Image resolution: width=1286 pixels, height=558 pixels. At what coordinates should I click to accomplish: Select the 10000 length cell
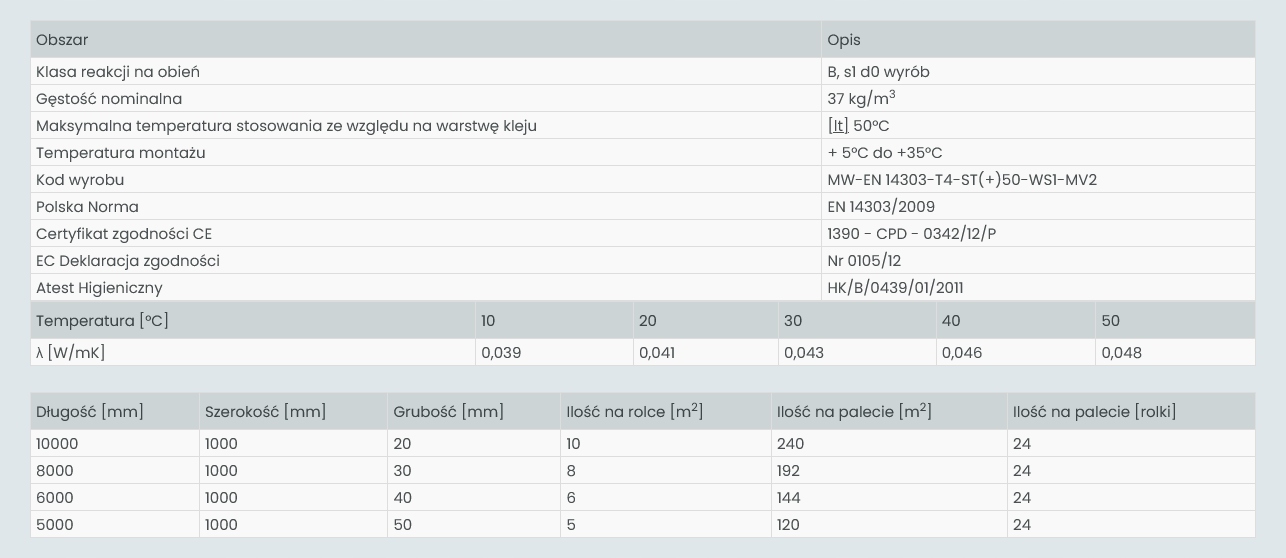coord(115,444)
